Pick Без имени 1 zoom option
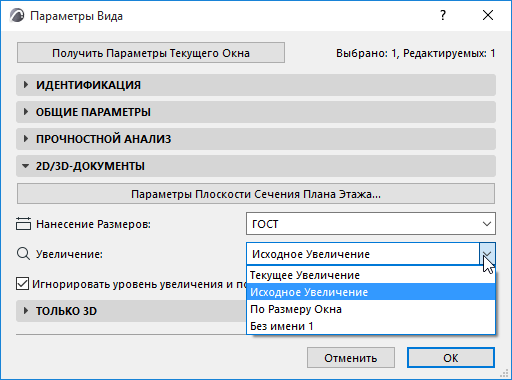The height and width of the screenshot is (380, 512). click(x=371, y=326)
